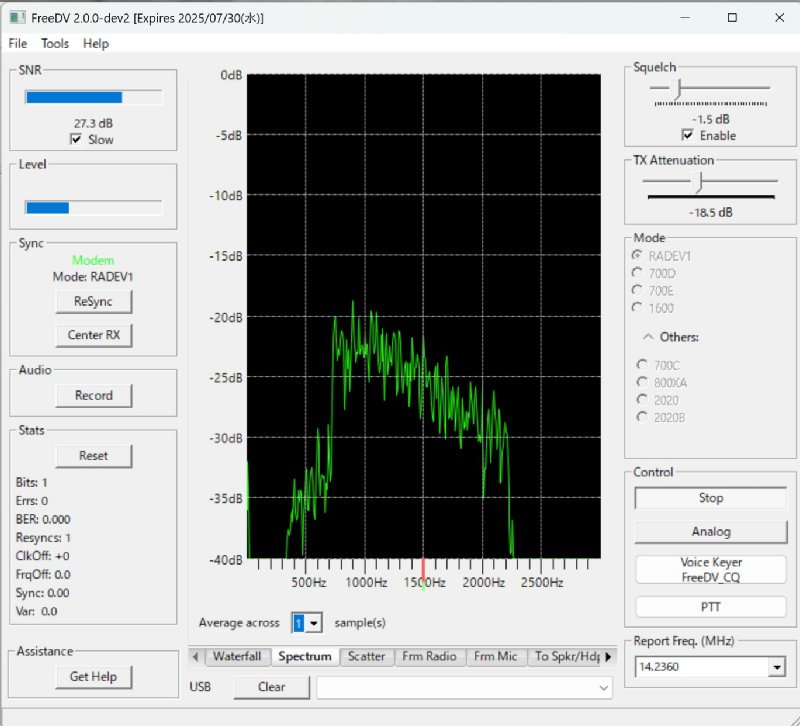Screen dimensions: 800x726
Task: Click the ReSync button
Action: click(93, 302)
